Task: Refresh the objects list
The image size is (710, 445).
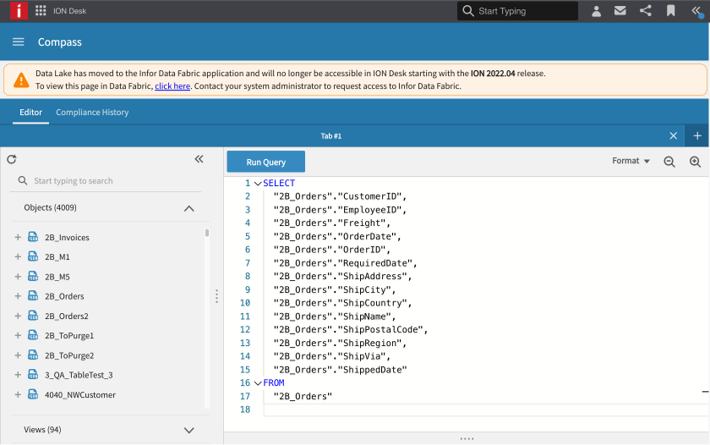Action: pos(12,159)
